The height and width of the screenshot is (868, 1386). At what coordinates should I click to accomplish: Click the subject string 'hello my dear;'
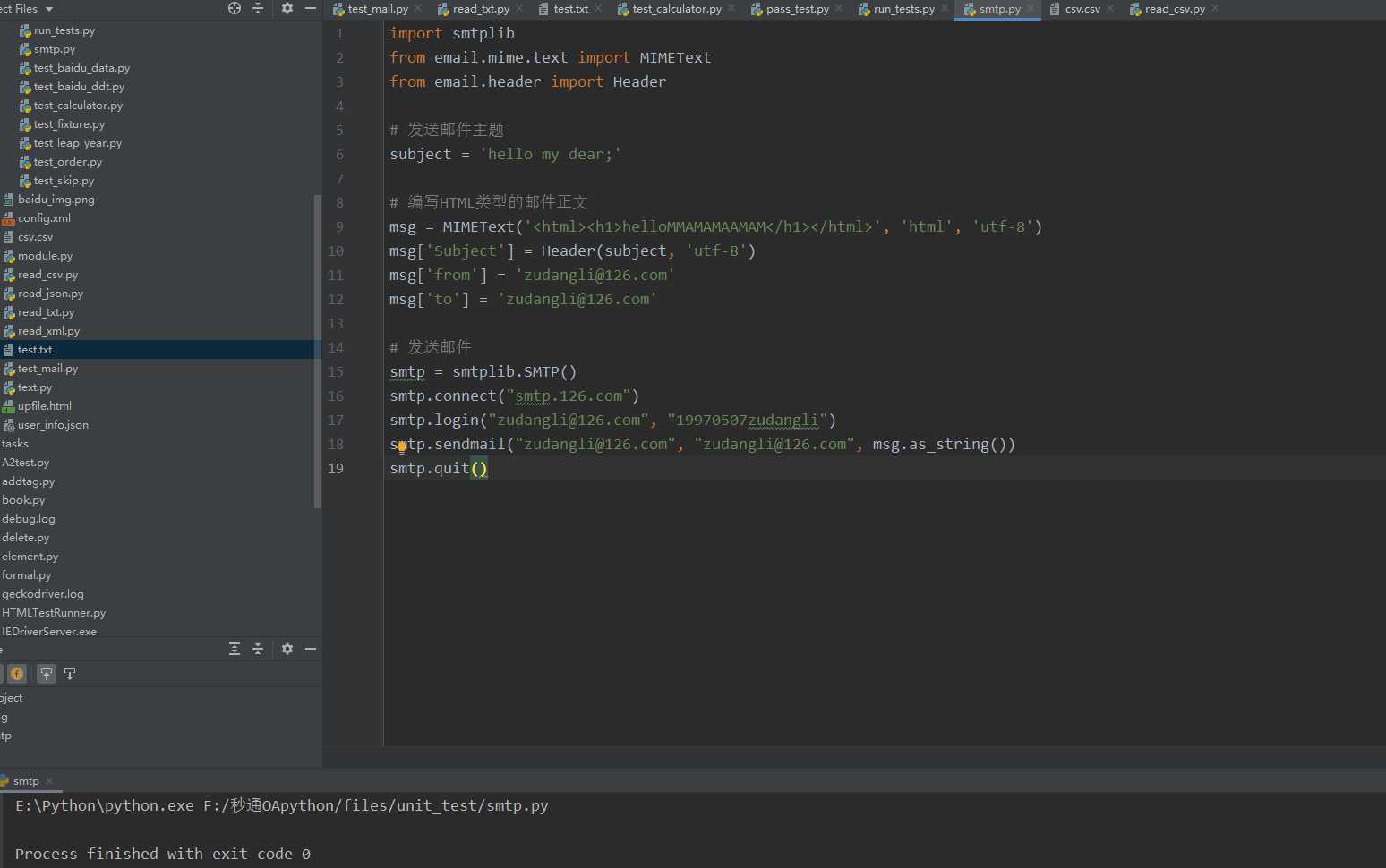(x=551, y=154)
